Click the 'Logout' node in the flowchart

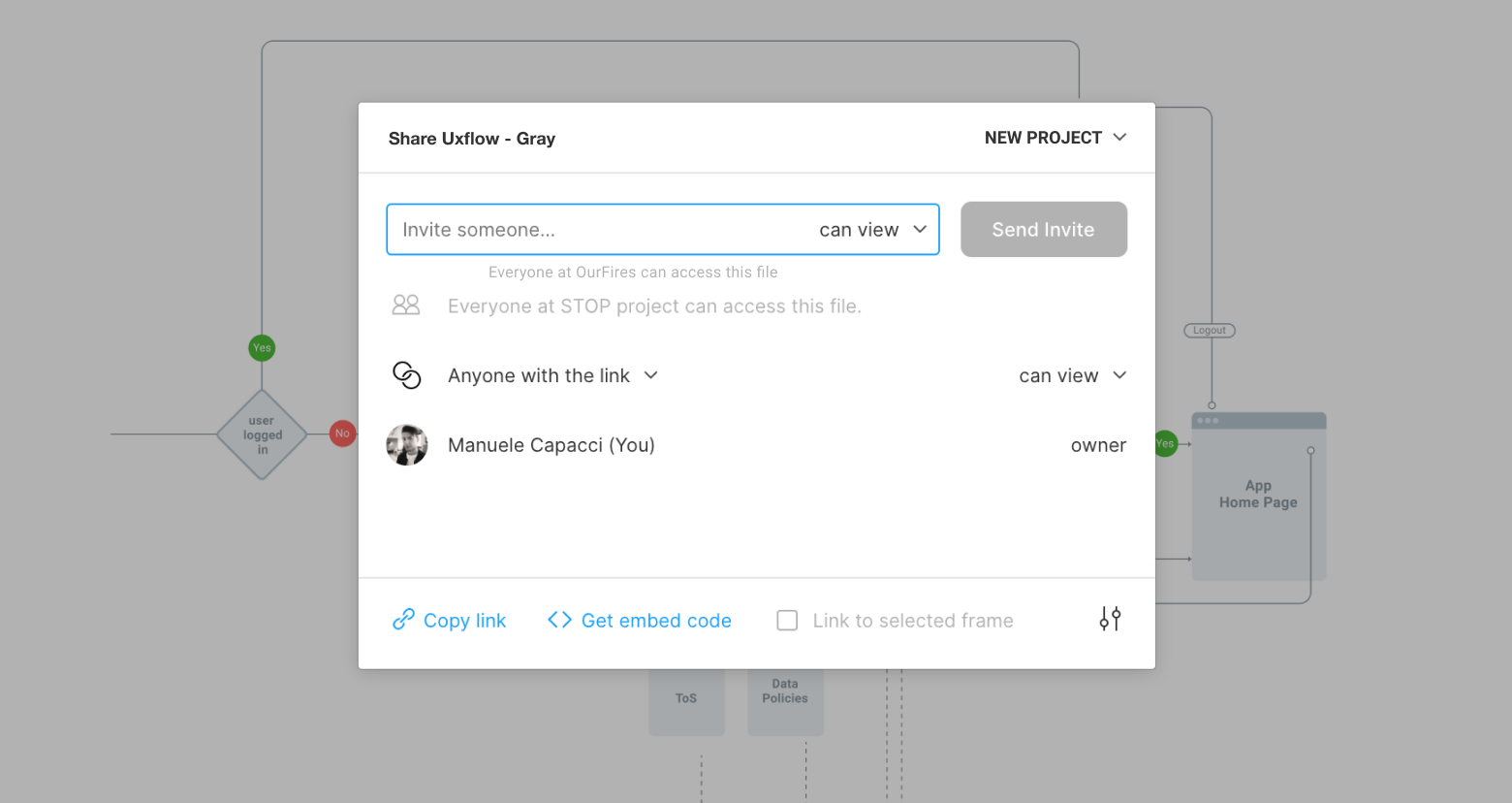[x=1209, y=330]
